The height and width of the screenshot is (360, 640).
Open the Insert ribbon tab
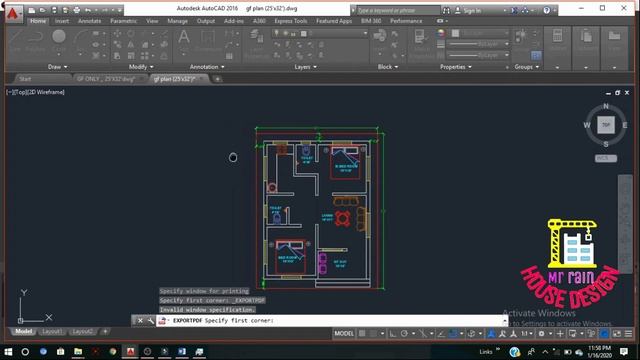click(x=62, y=21)
